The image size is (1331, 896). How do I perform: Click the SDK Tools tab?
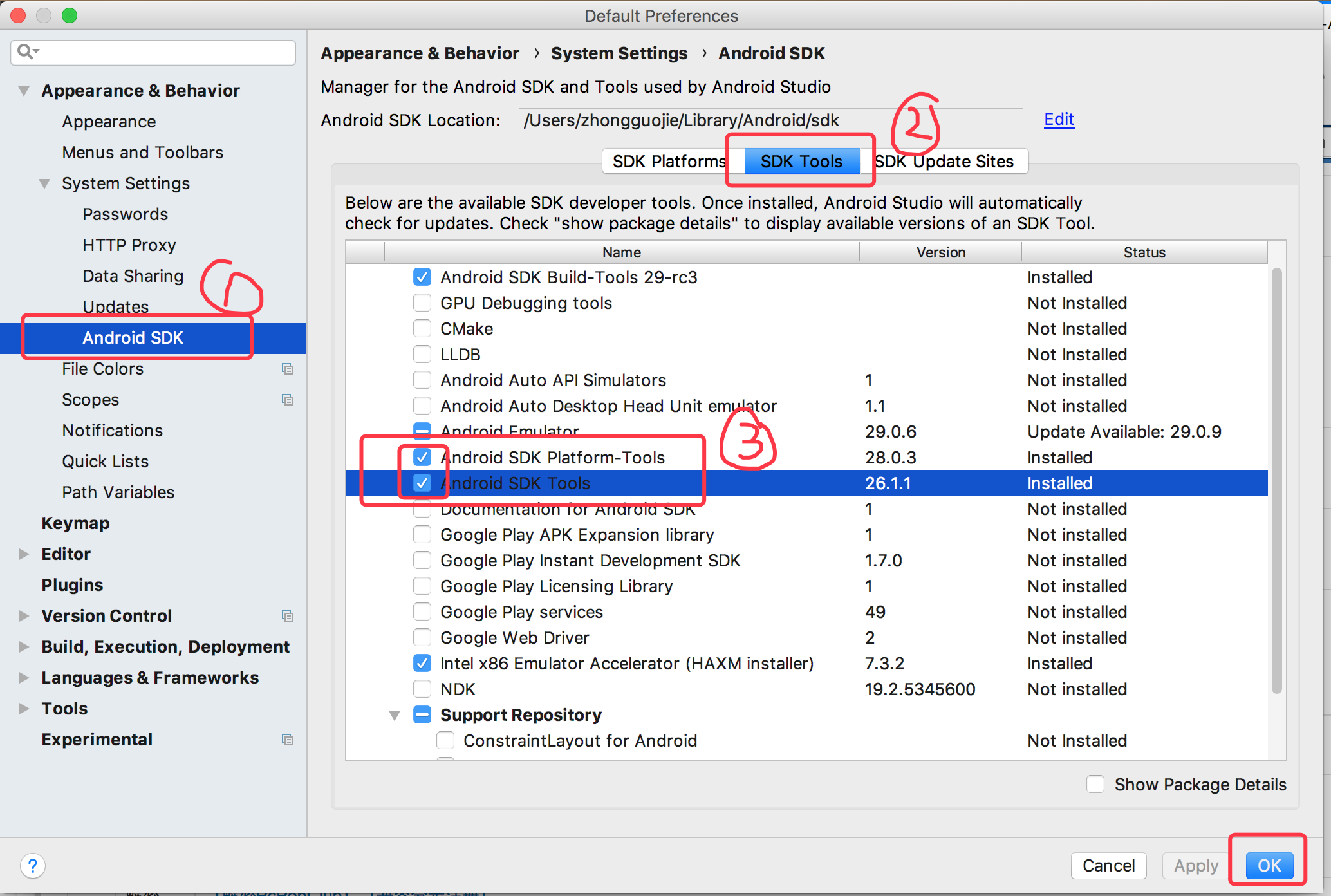[800, 161]
